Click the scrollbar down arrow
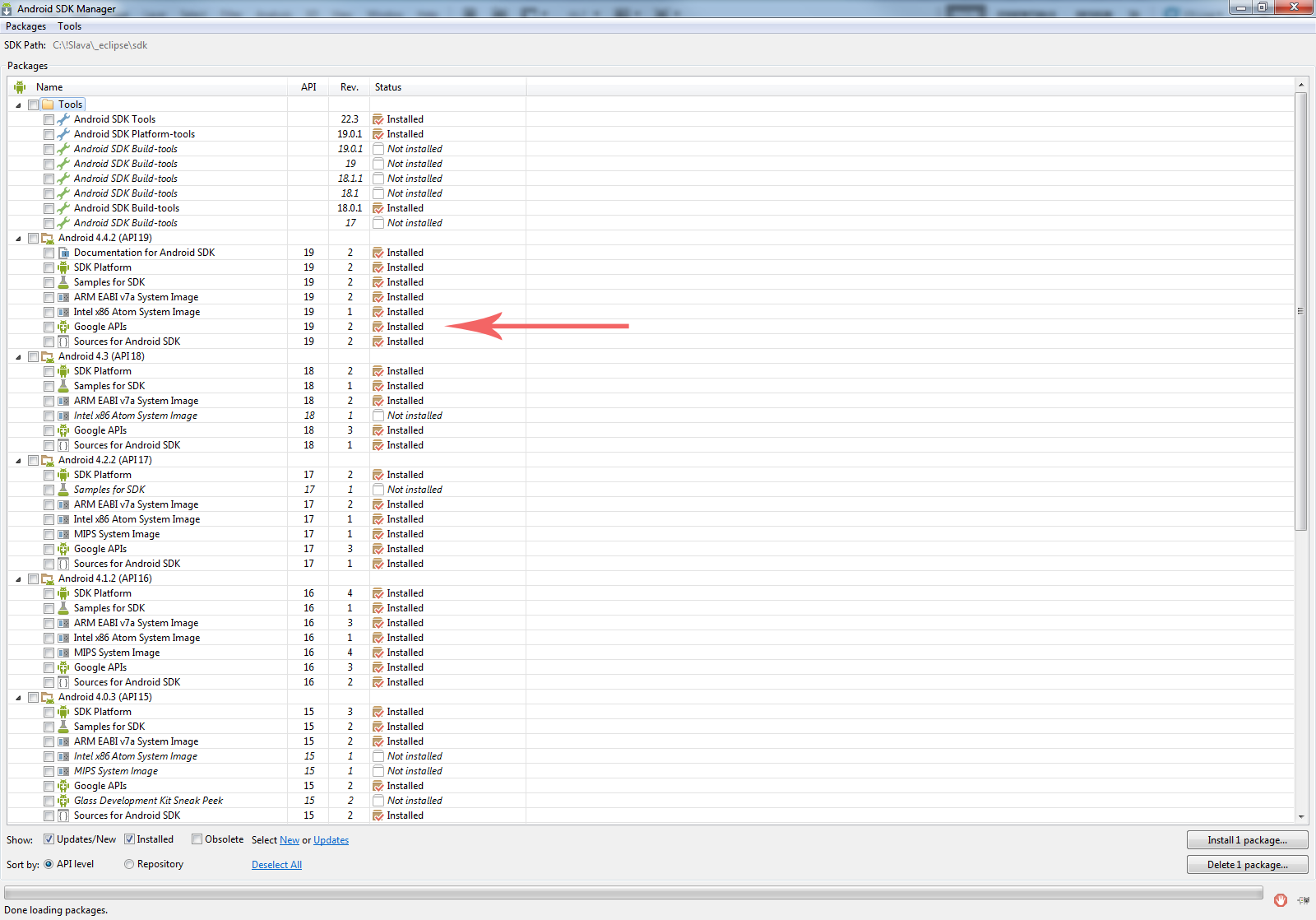This screenshot has height=920, width=1316. (x=1301, y=816)
